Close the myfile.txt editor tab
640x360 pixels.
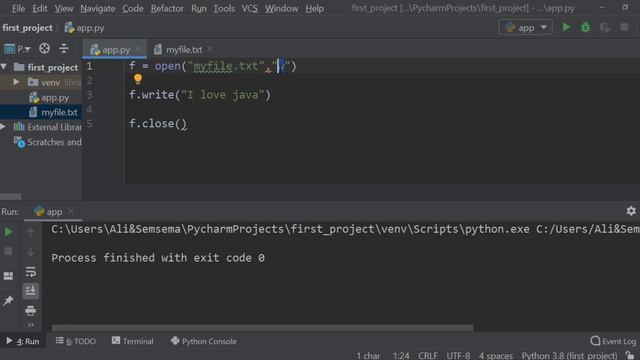(x=210, y=49)
